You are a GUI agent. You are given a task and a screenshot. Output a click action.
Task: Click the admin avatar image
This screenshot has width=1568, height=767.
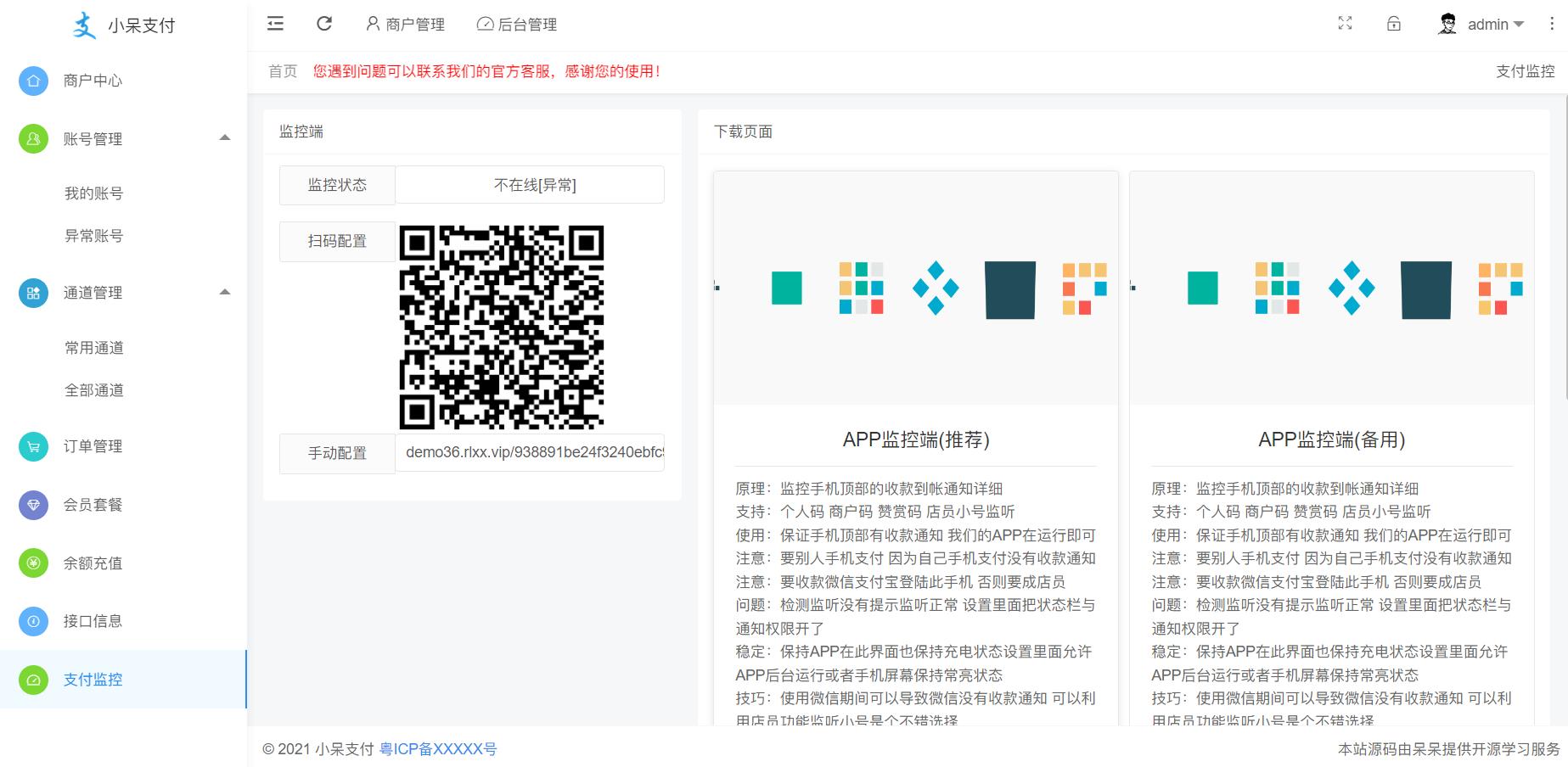1447,24
